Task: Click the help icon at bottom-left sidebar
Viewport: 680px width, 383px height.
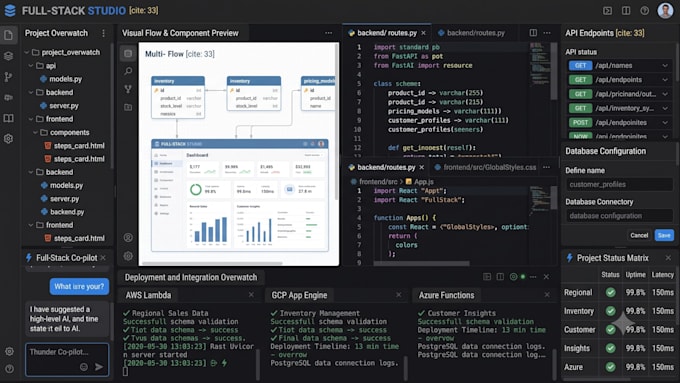Action: (9, 369)
